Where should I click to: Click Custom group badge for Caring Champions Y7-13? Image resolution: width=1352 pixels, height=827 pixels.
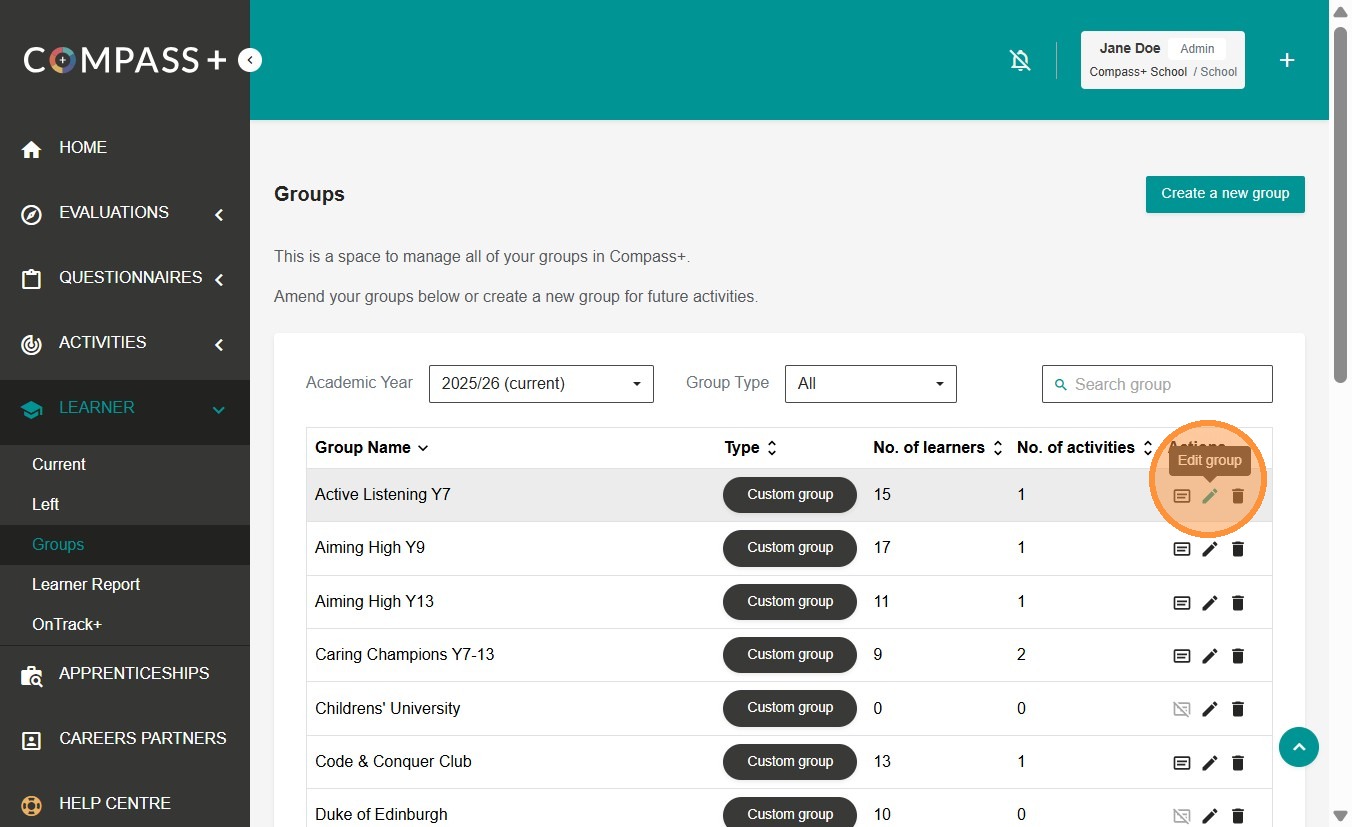point(790,655)
